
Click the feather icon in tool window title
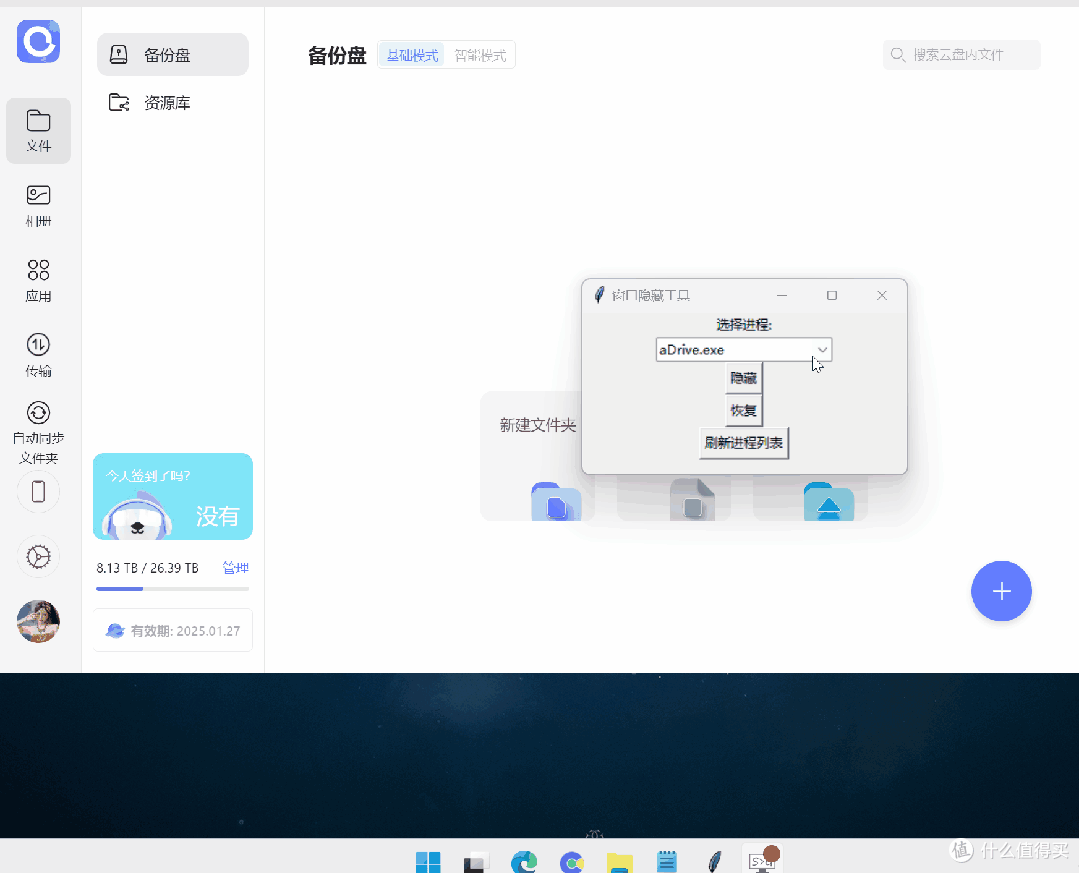tap(599, 295)
